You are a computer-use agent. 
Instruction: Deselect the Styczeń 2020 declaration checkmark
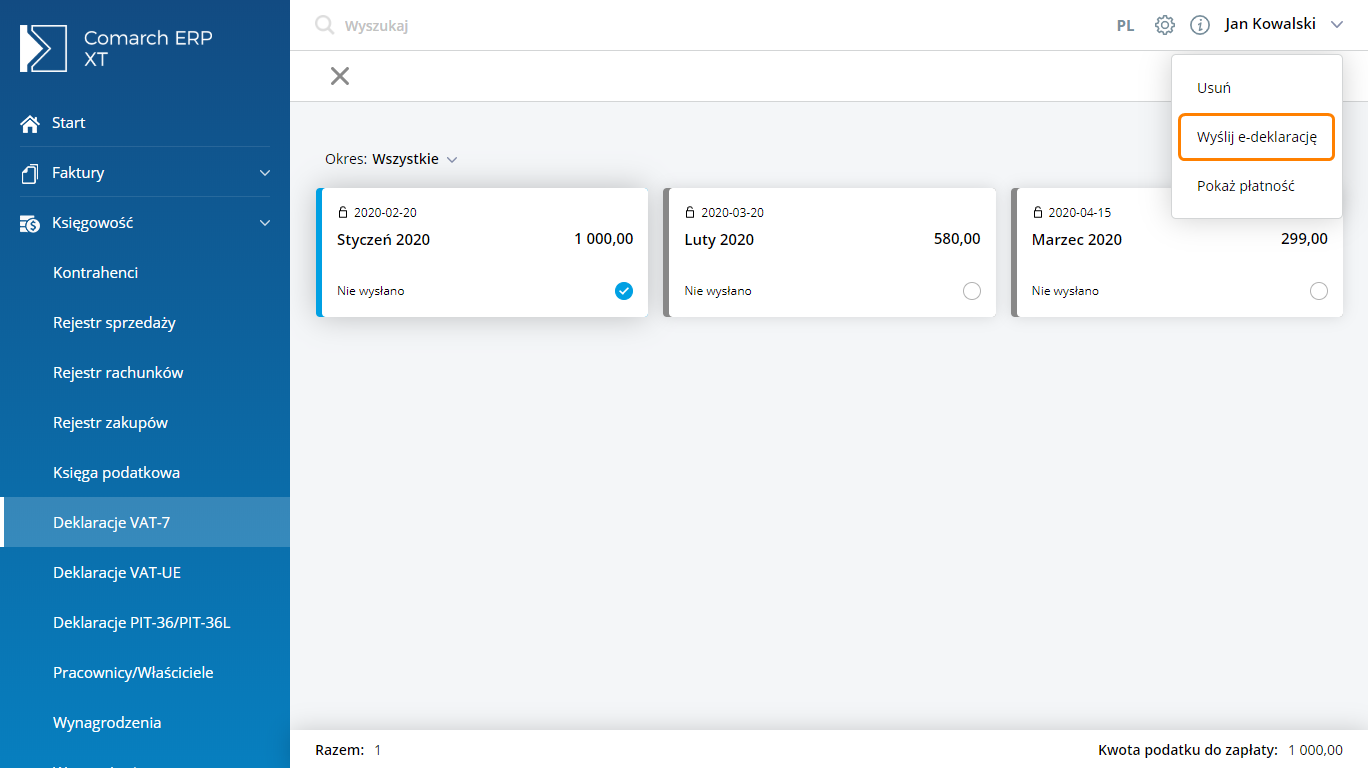(x=624, y=291)
